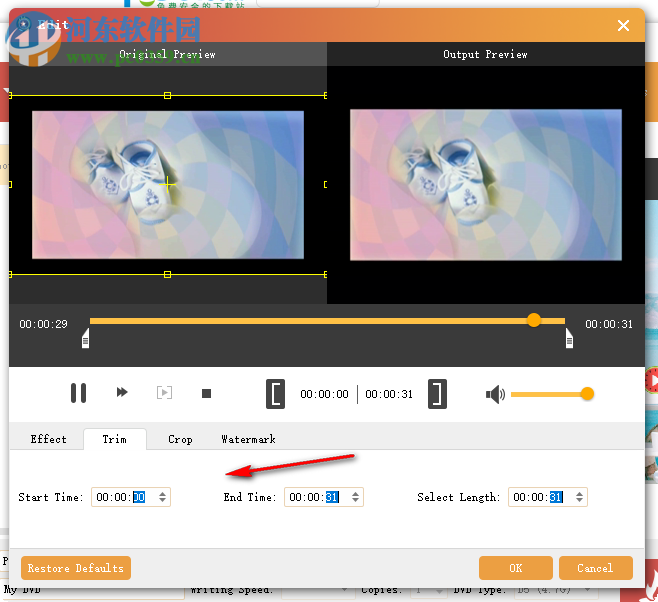Click the Cancel button
Image resolution: width=658 pixels, height=602 pixels.
click(x=595, y=568)
